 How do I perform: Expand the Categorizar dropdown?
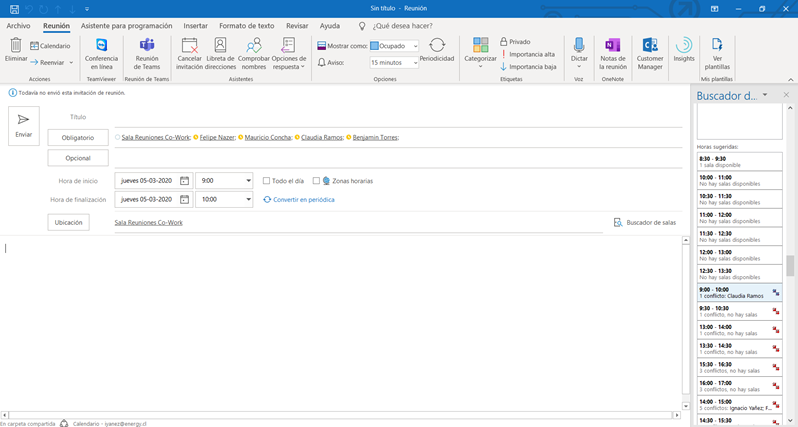pyautogui.click(x=480, y=66)
